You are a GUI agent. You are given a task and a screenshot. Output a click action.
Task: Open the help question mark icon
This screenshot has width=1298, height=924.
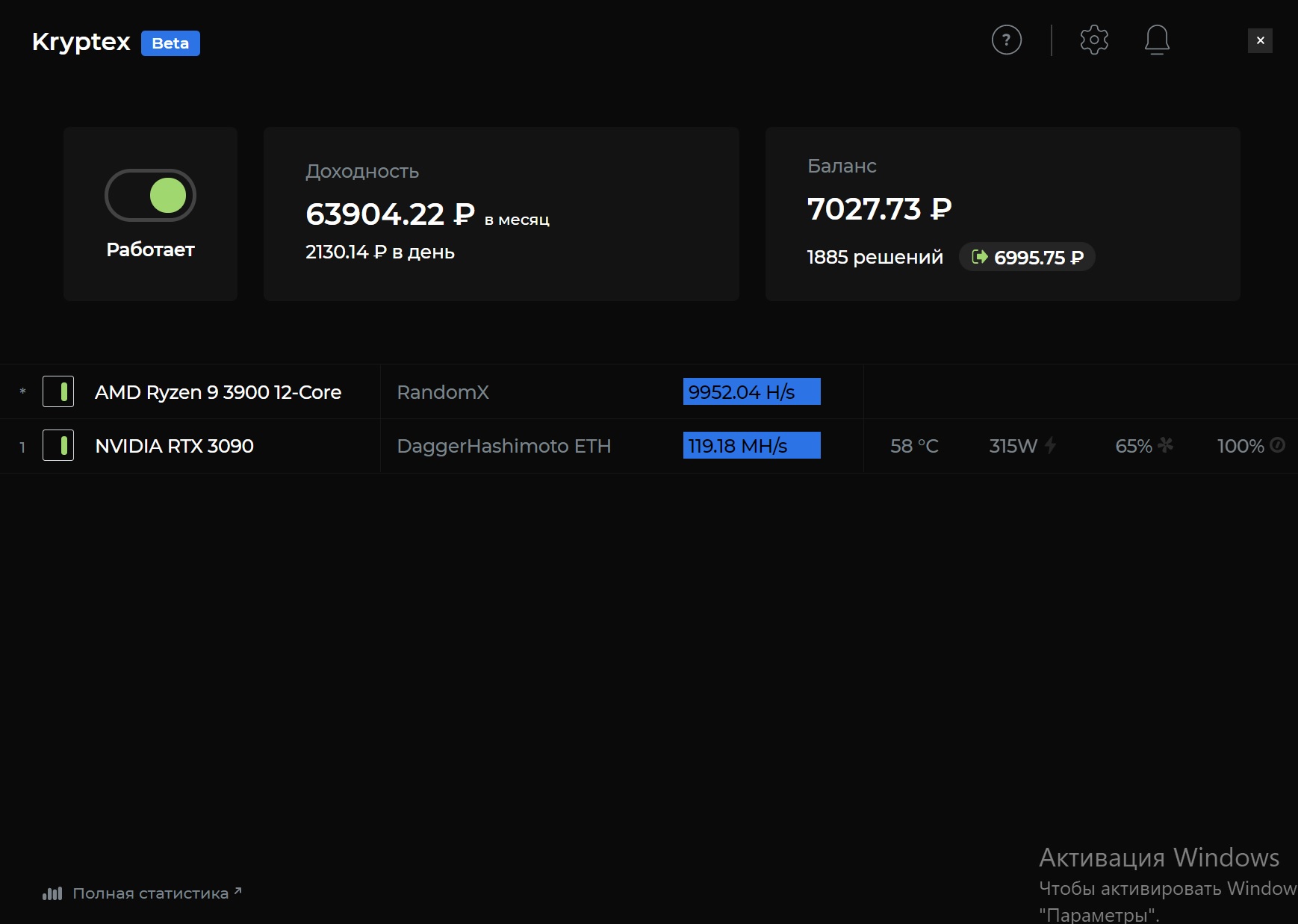pos(1006,40)
